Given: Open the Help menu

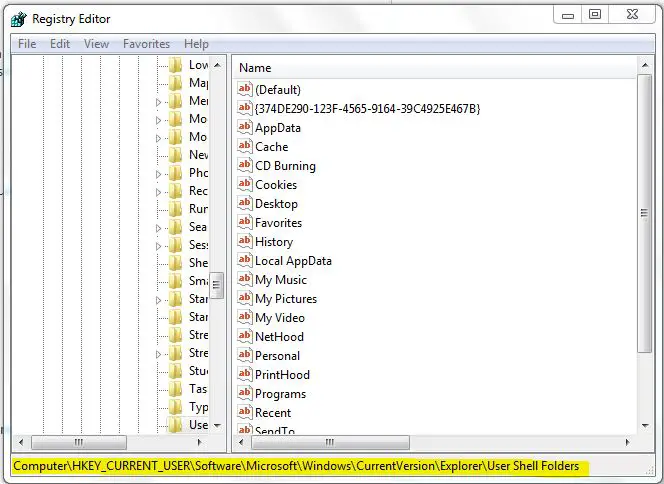Looking at the screenshot, I should coord(196,44).
